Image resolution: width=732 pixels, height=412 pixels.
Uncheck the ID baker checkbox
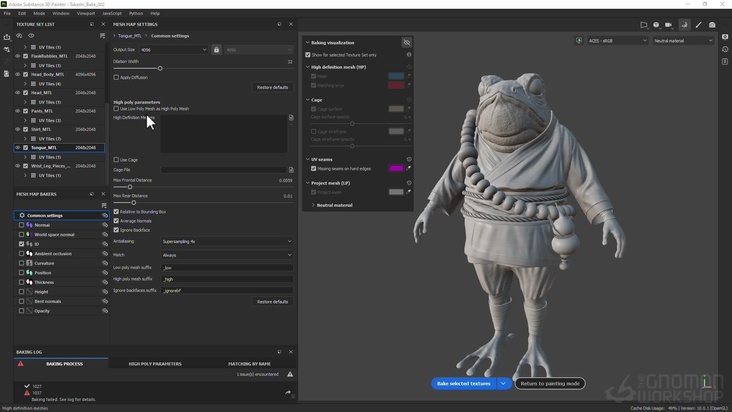click(x=21, y=244)
